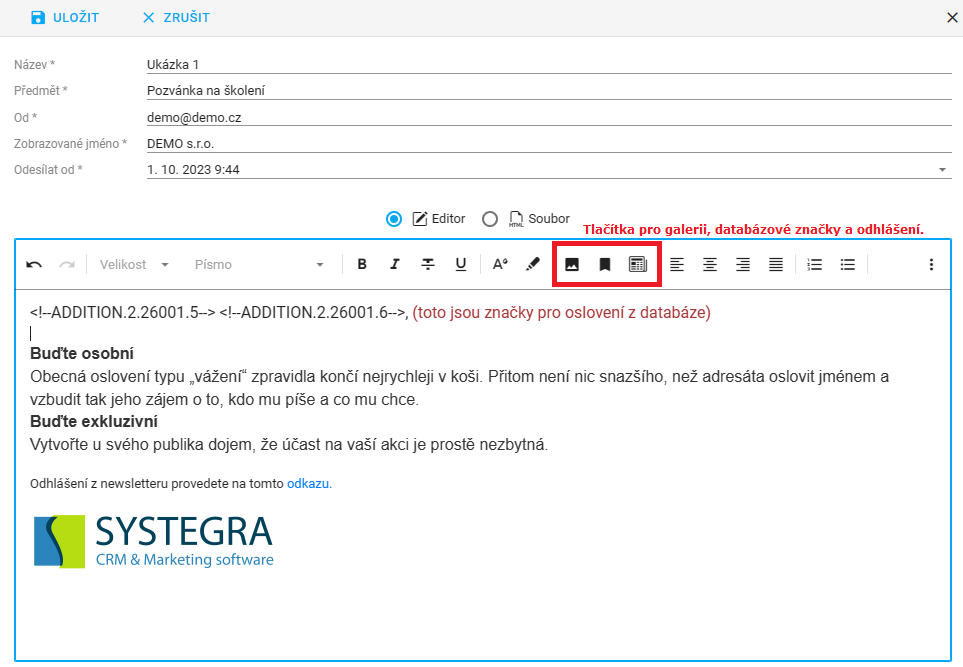
Task: Open the Odesílat od date dropdown arrow
Action: [942, 170]
